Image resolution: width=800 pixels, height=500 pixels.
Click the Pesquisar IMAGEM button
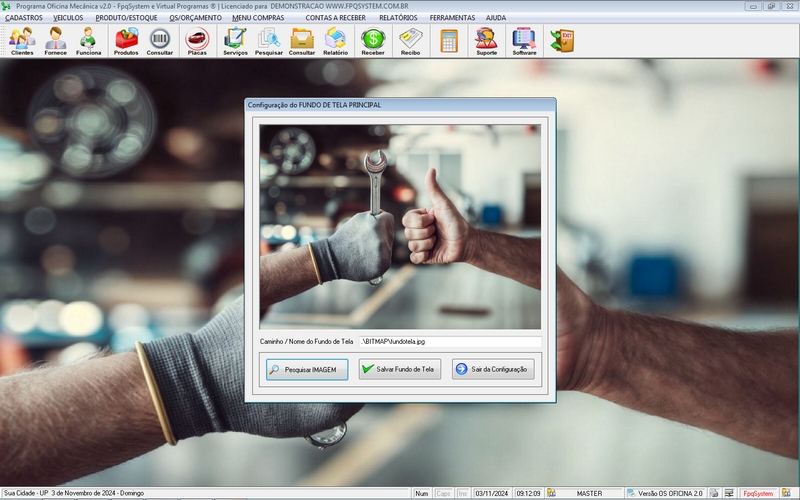pyautogui.click(x=307, y=369)
